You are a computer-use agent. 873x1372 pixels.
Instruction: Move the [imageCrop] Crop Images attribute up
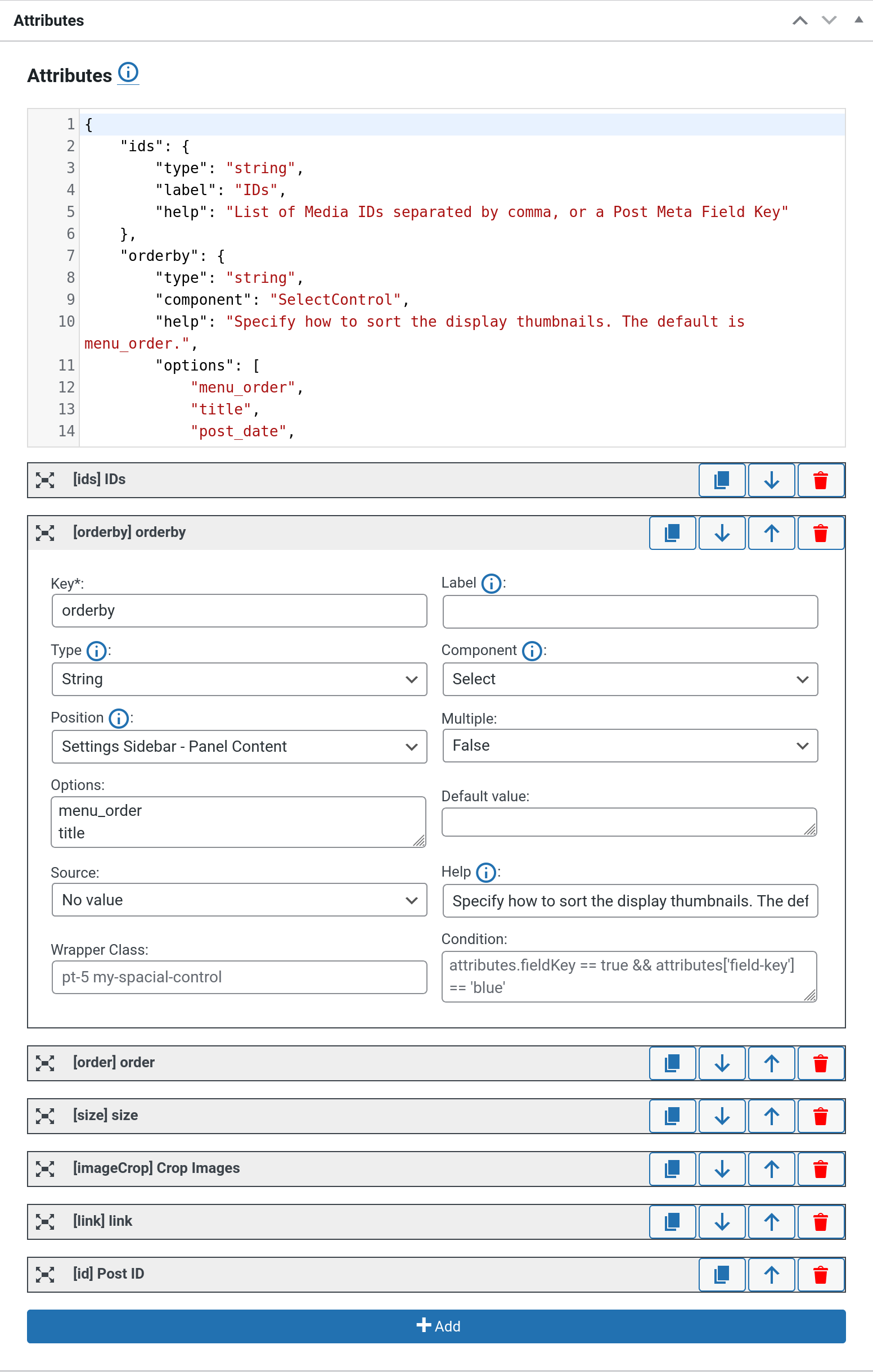[x=772, y=1169]
